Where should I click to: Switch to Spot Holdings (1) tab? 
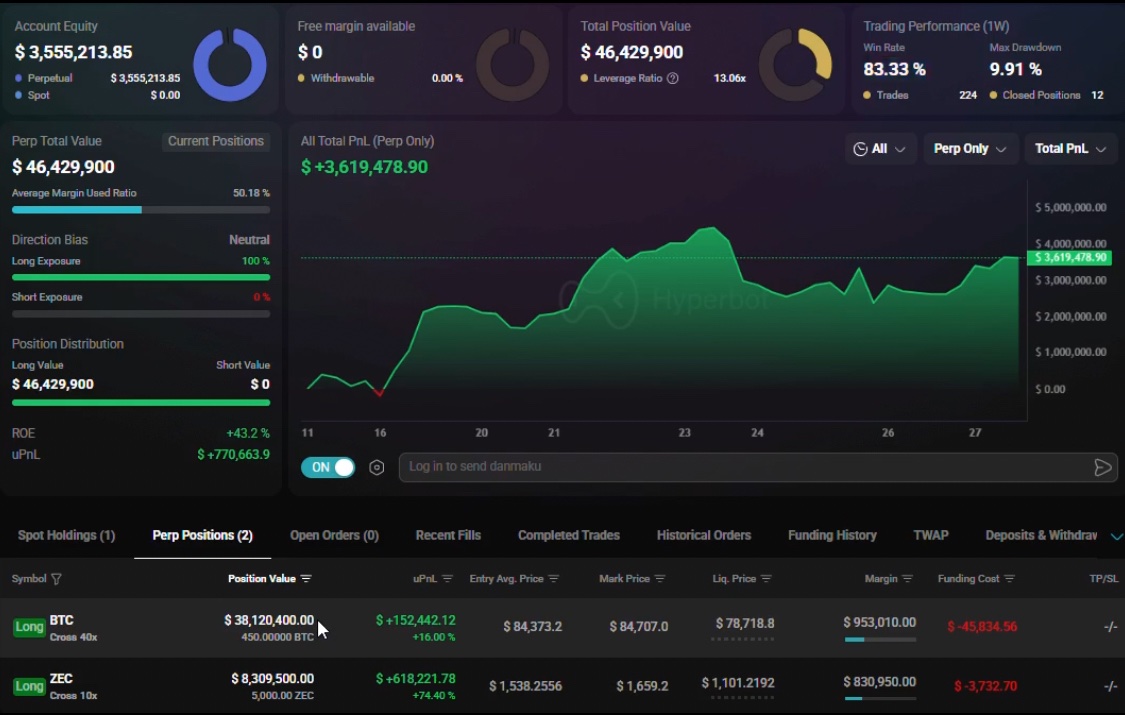(66, 536)
